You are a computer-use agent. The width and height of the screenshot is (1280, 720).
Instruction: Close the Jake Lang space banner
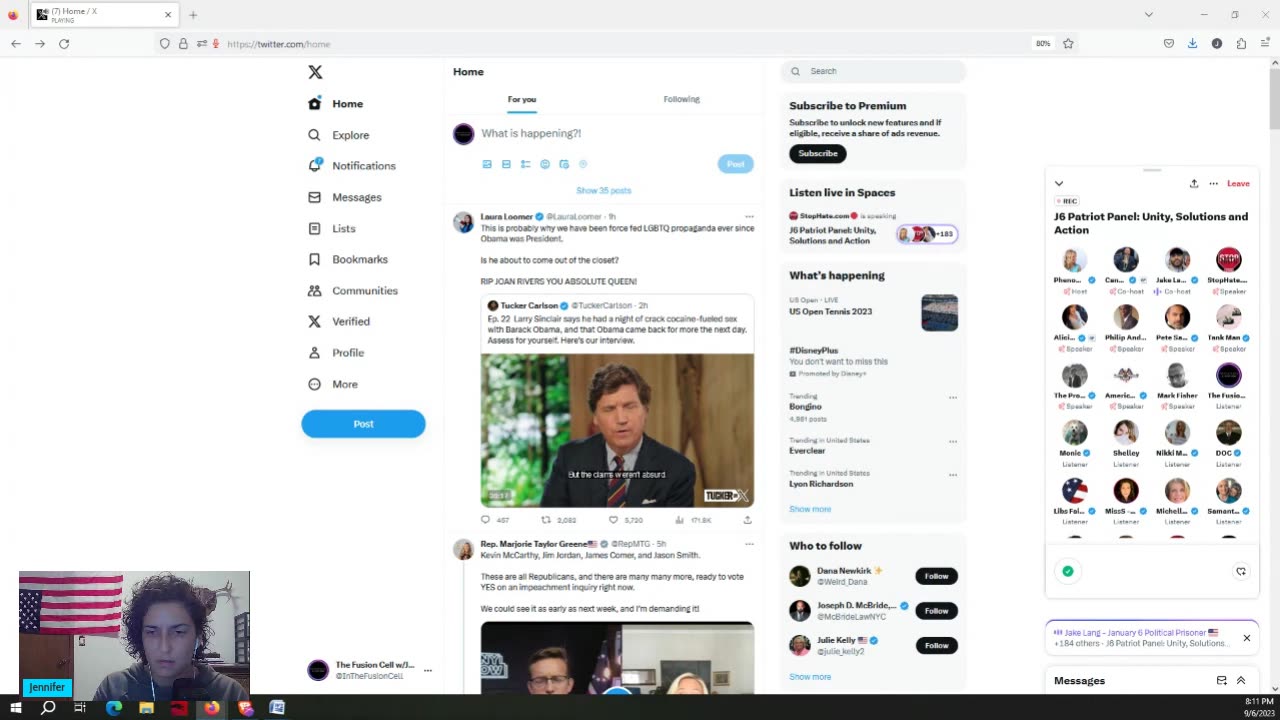(1246, 638)
